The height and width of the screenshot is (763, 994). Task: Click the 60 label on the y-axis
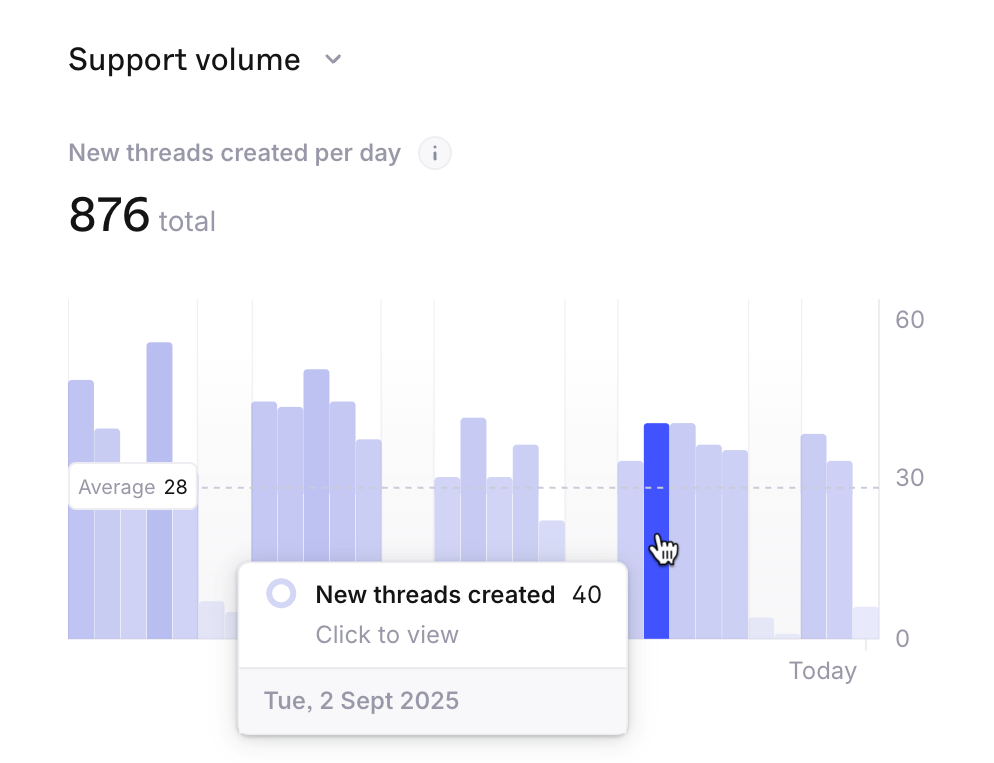tap(909, 320)
